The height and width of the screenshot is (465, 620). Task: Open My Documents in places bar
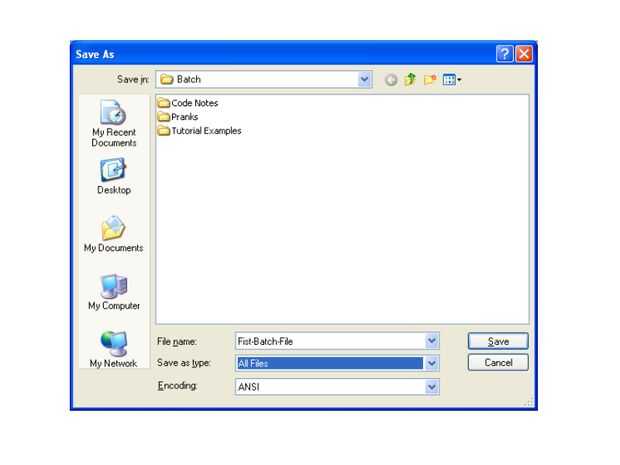(x=113, y=234)
